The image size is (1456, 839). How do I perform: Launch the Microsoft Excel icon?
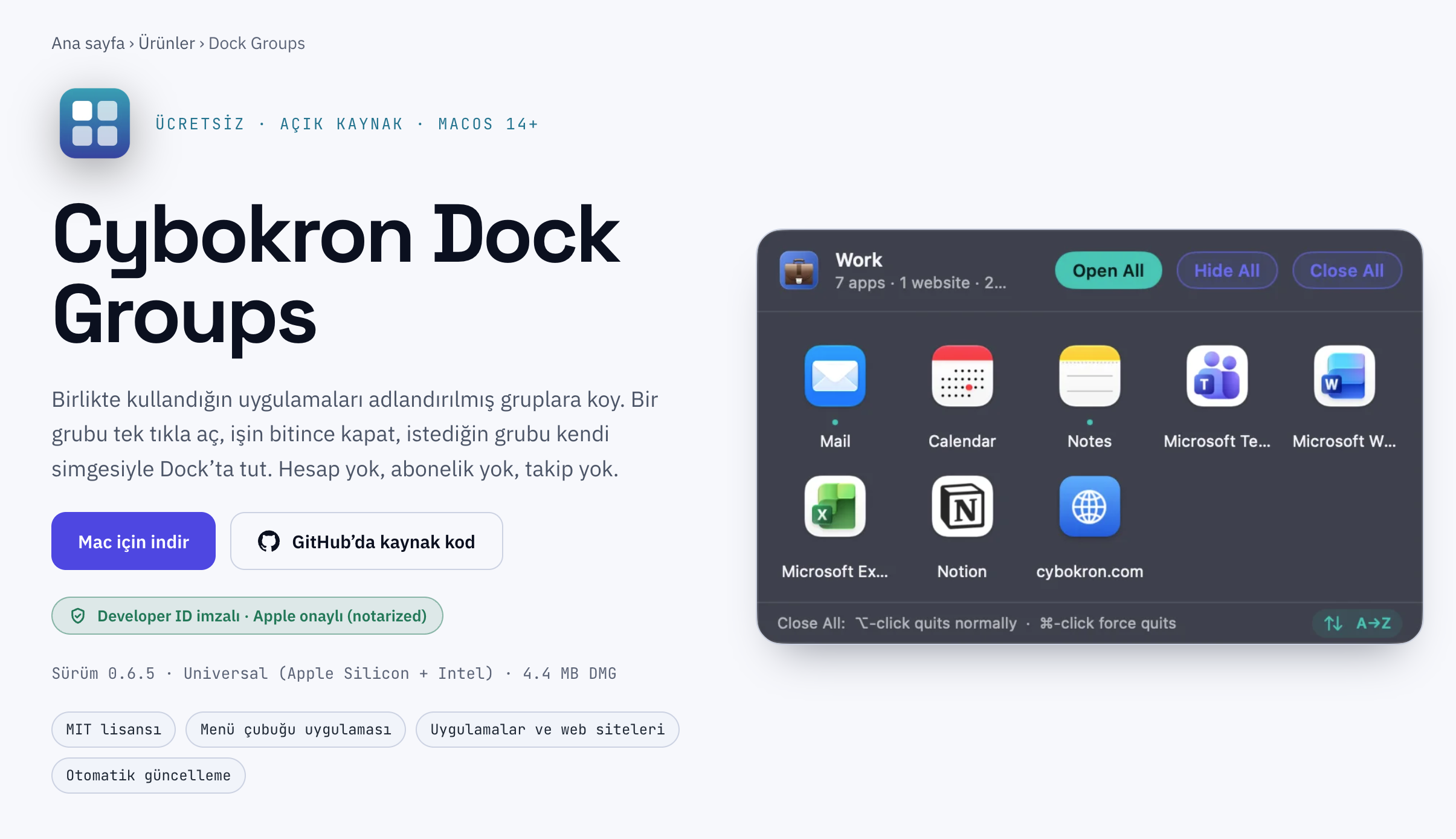coord(835,506)
